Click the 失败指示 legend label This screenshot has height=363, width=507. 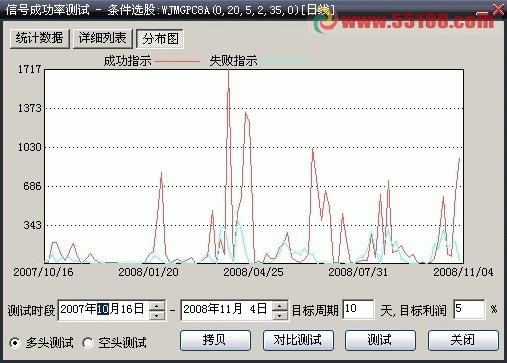233,61
